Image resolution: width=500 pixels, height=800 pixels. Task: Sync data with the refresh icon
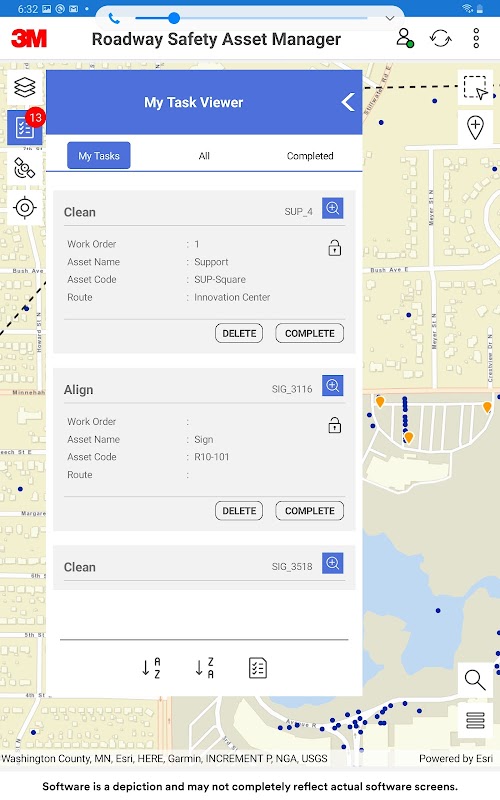440,38
